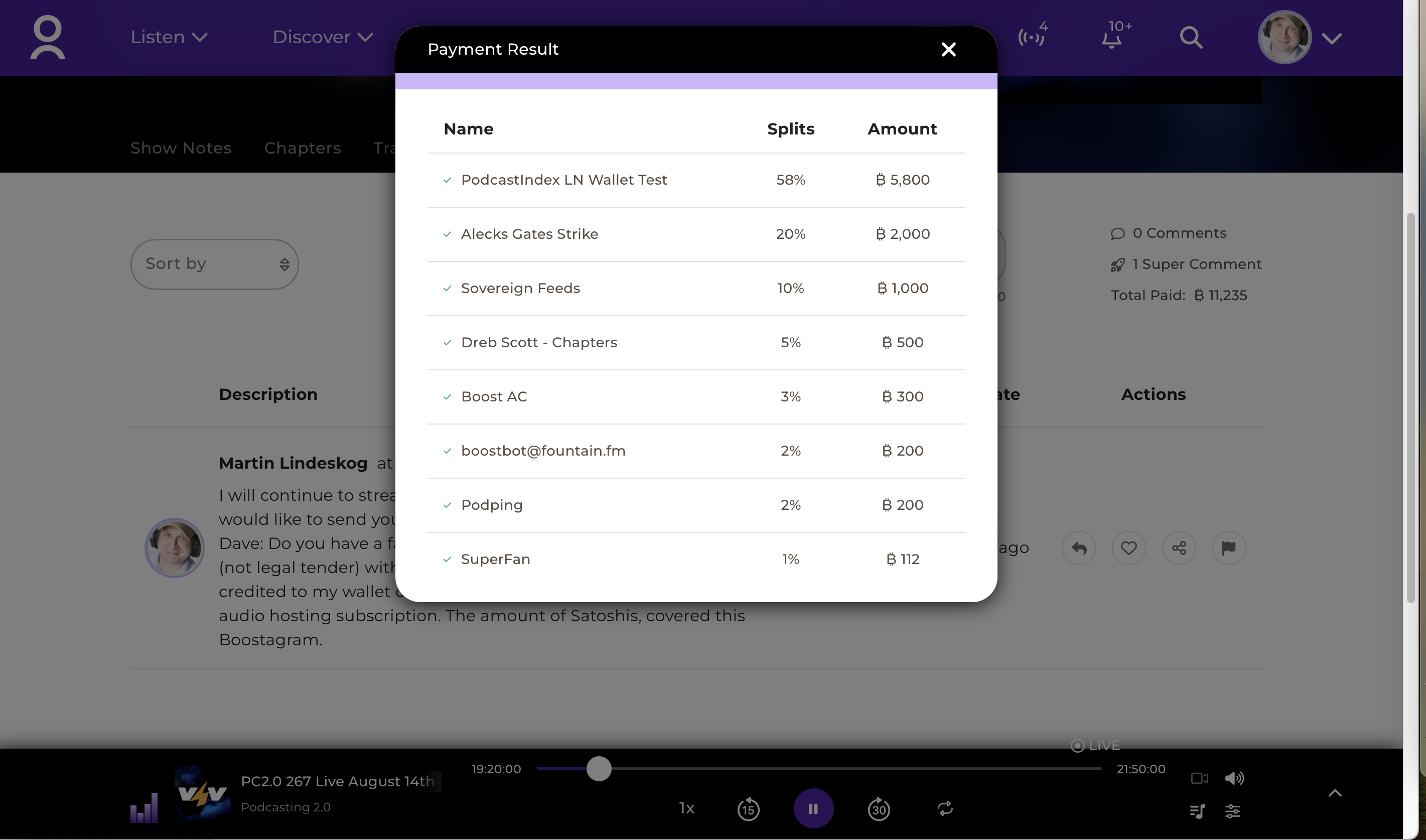Click the Total Paid 11,235 text
Image resolution: width=1426 pixels, height=840 pixels.
point(1179,296)
